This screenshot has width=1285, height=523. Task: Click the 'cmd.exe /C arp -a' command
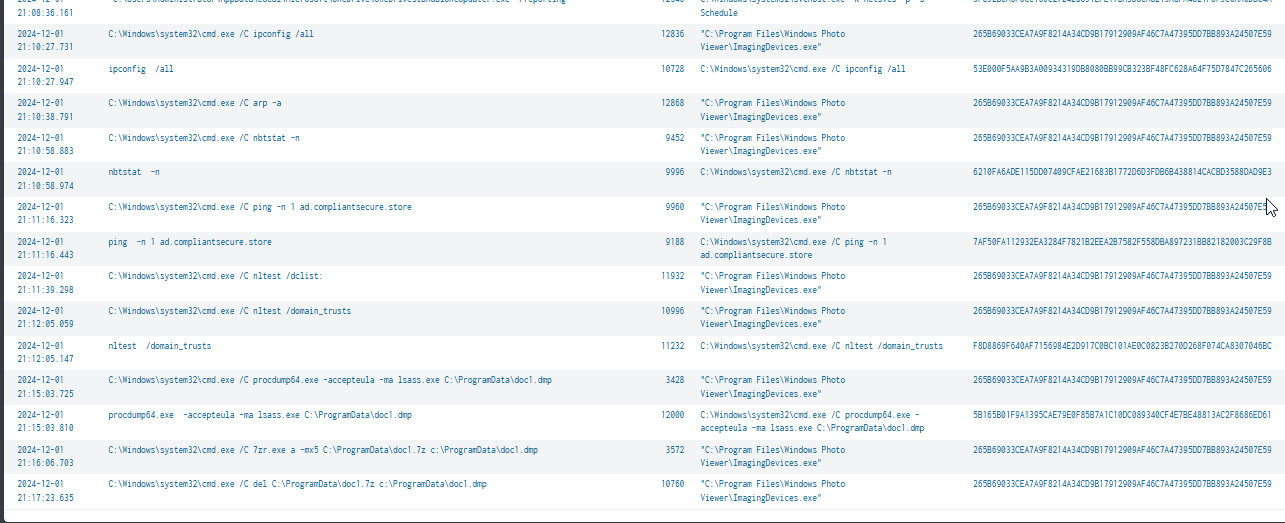tap(195, 103)
